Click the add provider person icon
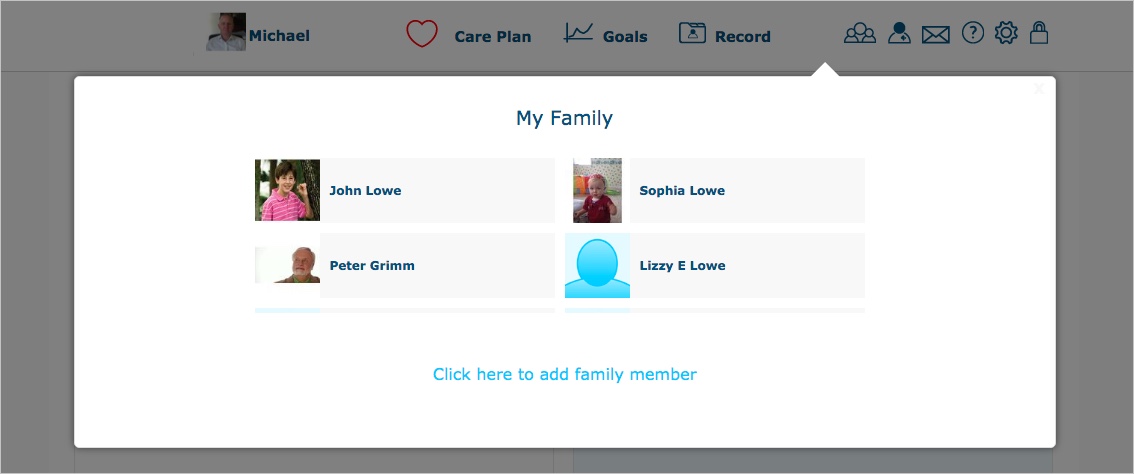This screenshot has width=1134, height=474. pyautogui.click(x=899, y=33)
